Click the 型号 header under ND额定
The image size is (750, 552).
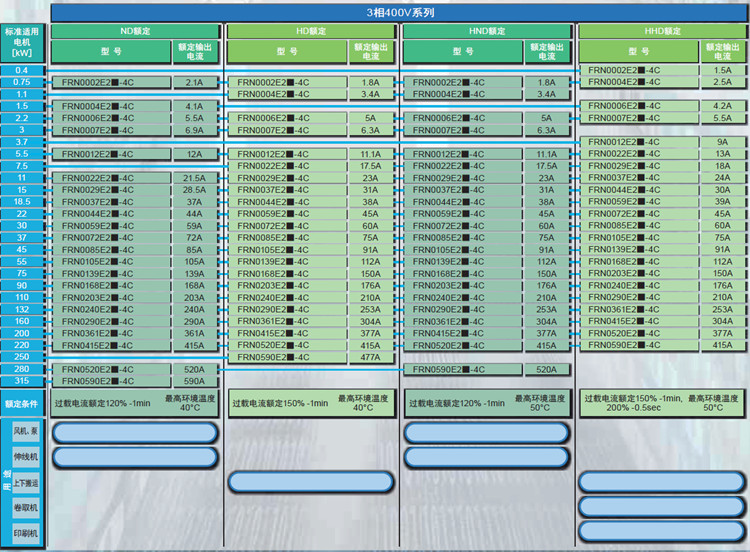[111, 52]
